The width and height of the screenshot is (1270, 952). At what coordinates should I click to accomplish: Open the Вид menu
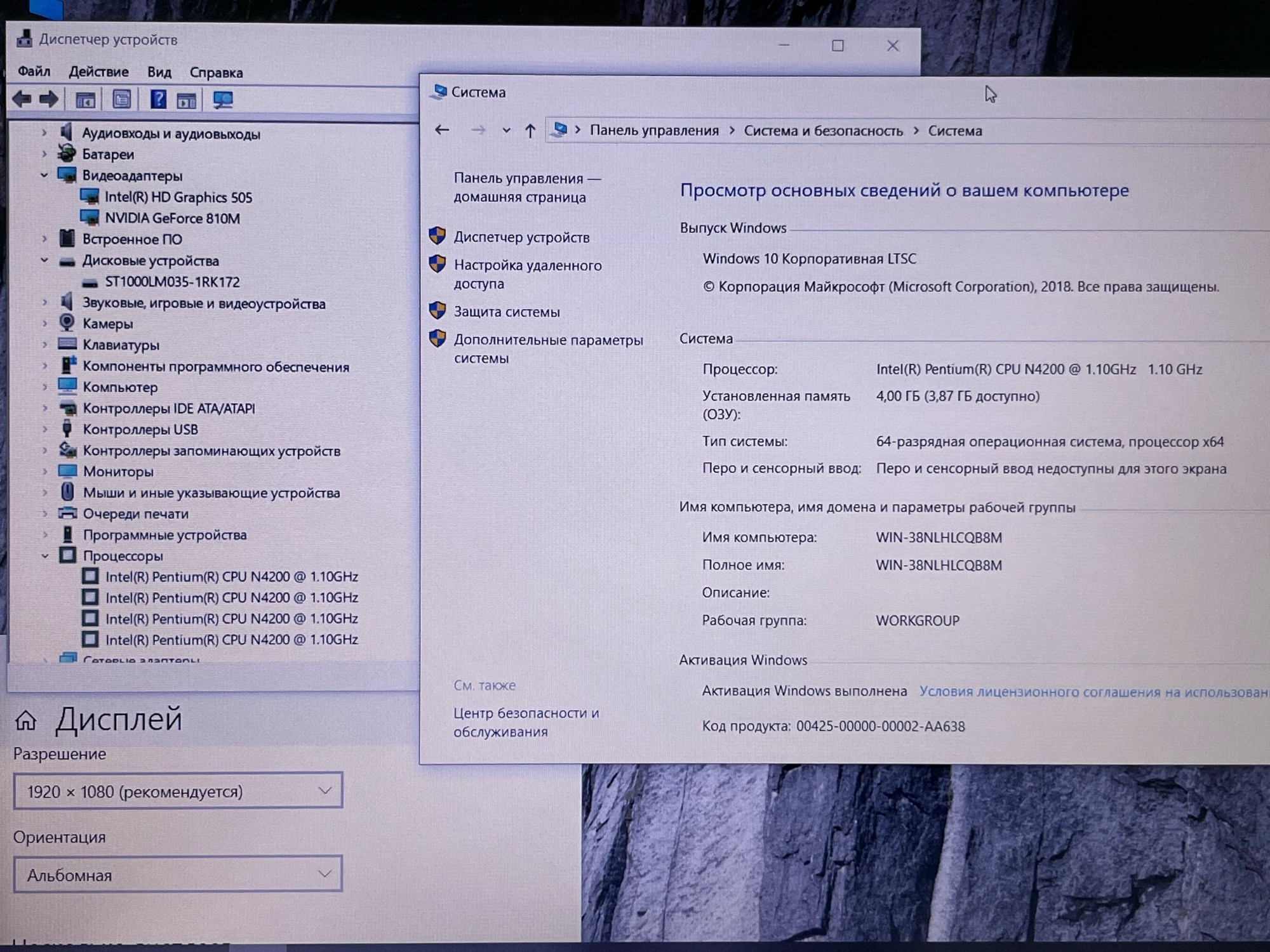(x=159, y=72)
